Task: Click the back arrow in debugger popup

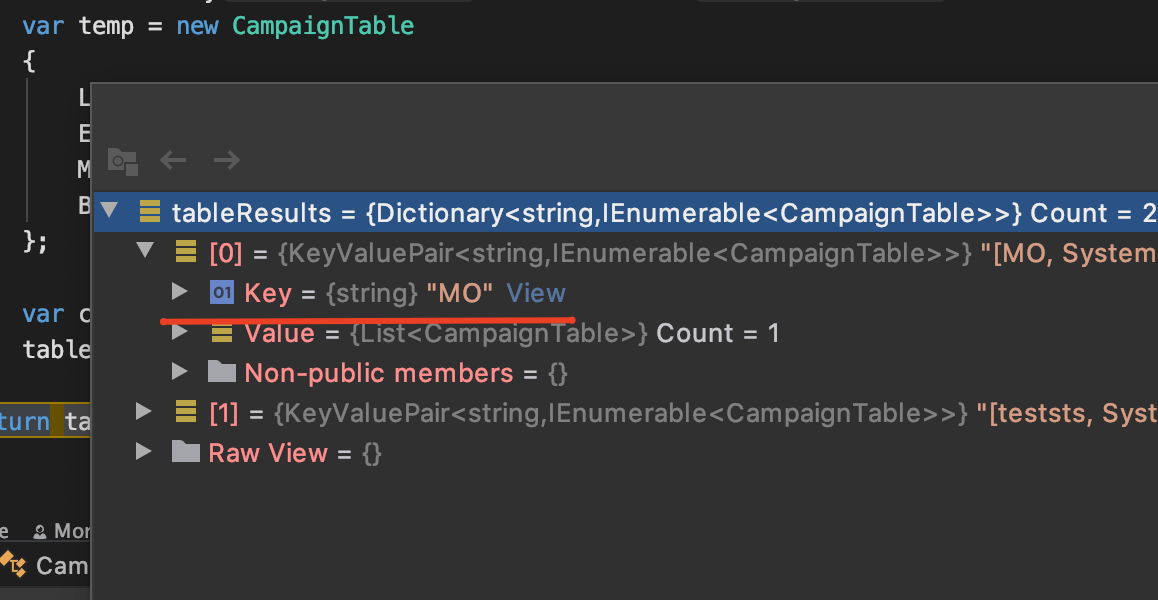Action: [x=174, y=160]
